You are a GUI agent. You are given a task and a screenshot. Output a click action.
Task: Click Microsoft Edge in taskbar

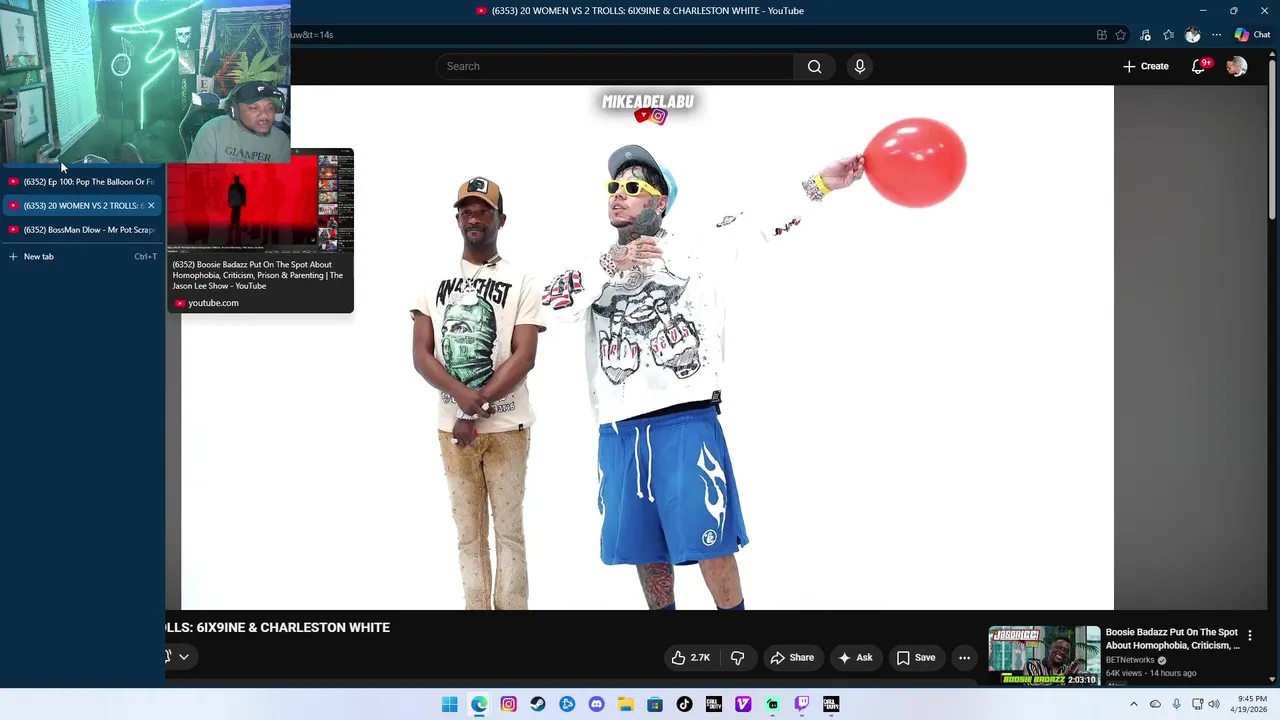click(x=479, y=704)
